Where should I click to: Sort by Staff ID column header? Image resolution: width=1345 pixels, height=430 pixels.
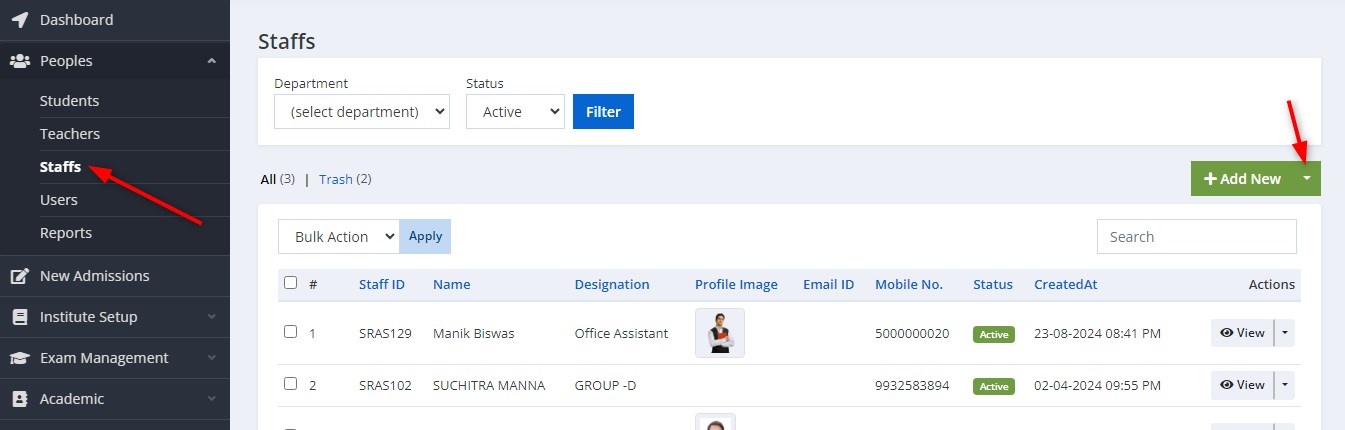382,284
